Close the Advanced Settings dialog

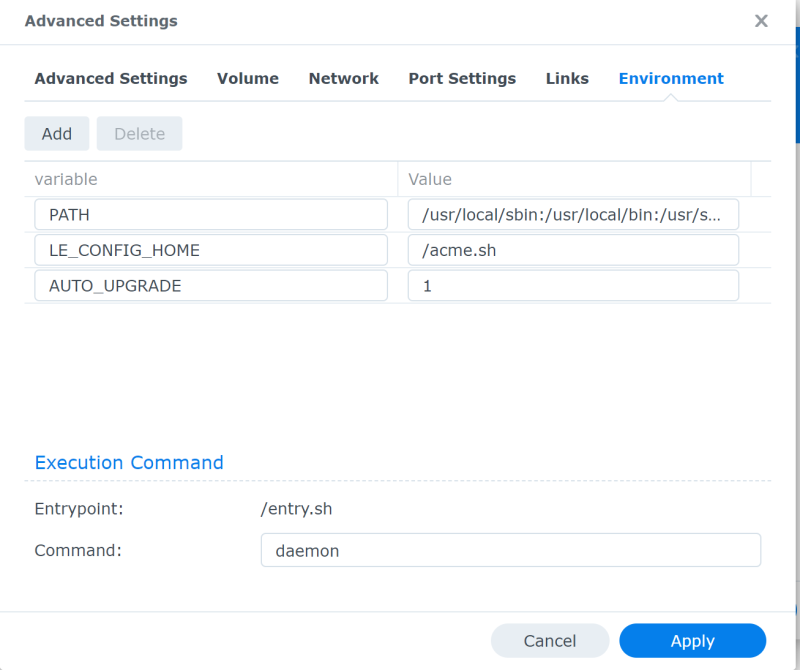(x=761, y=21)
